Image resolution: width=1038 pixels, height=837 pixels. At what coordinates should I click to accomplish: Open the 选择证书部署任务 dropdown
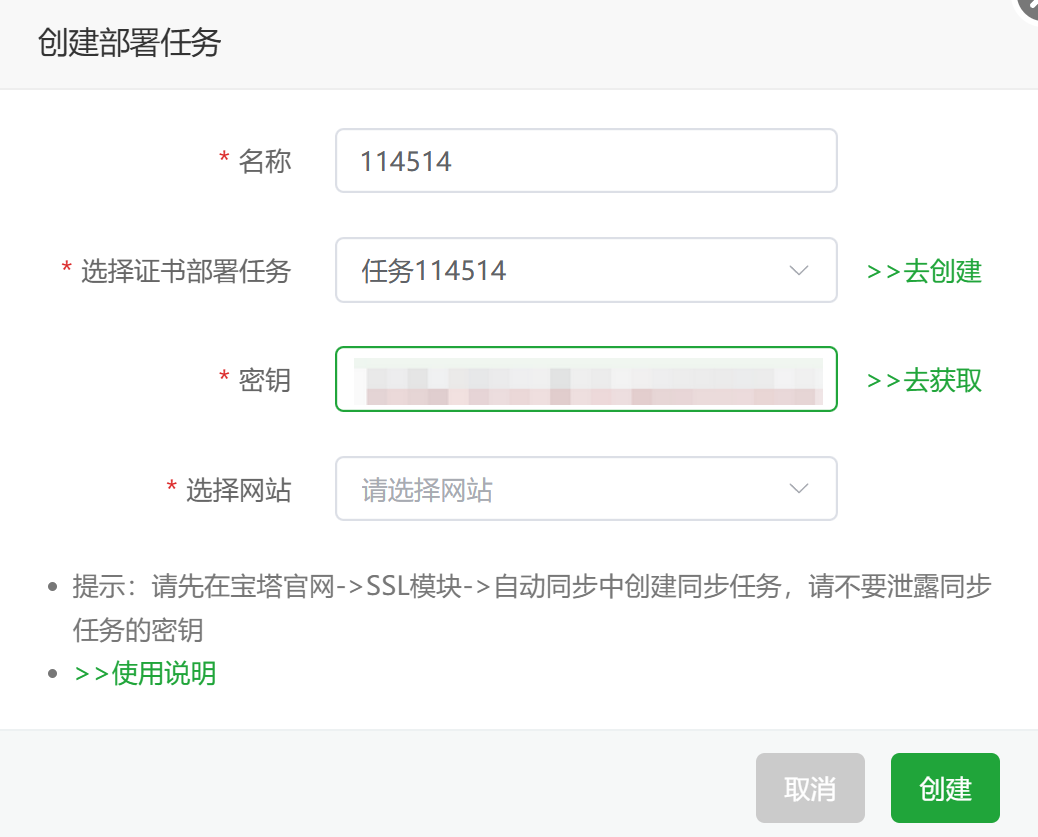pyautogui.click(x=586, y=270)
